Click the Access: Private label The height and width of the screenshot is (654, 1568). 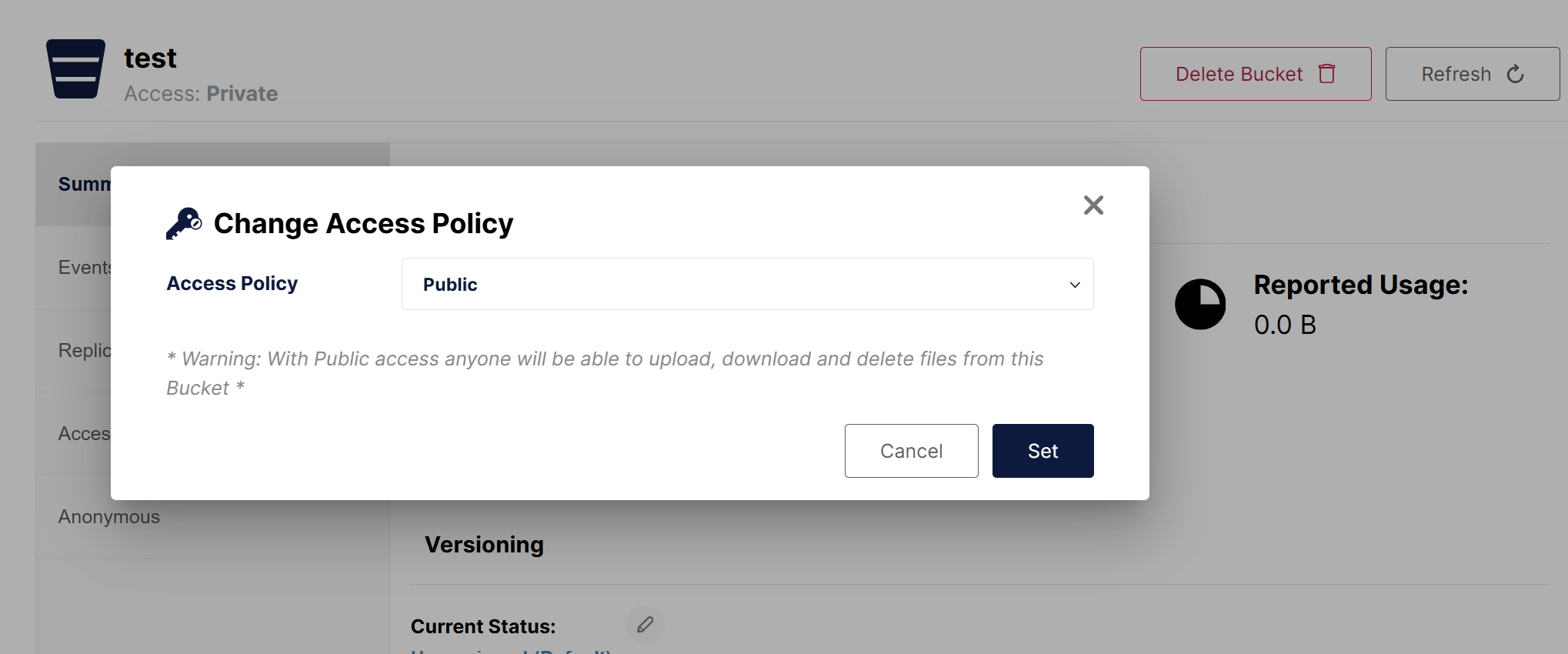[201, 94]
